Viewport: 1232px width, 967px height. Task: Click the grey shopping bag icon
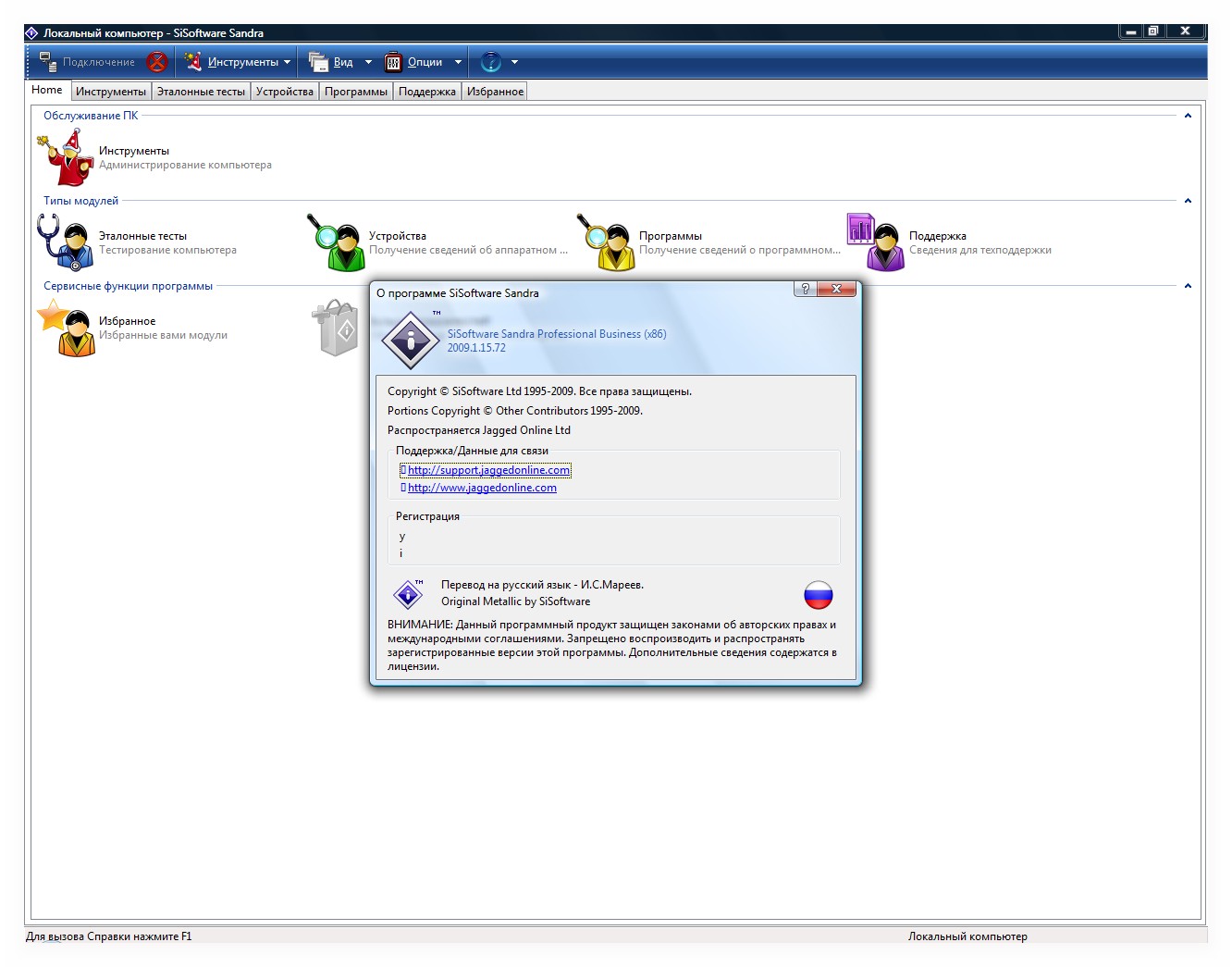click(x=337, y=328)
